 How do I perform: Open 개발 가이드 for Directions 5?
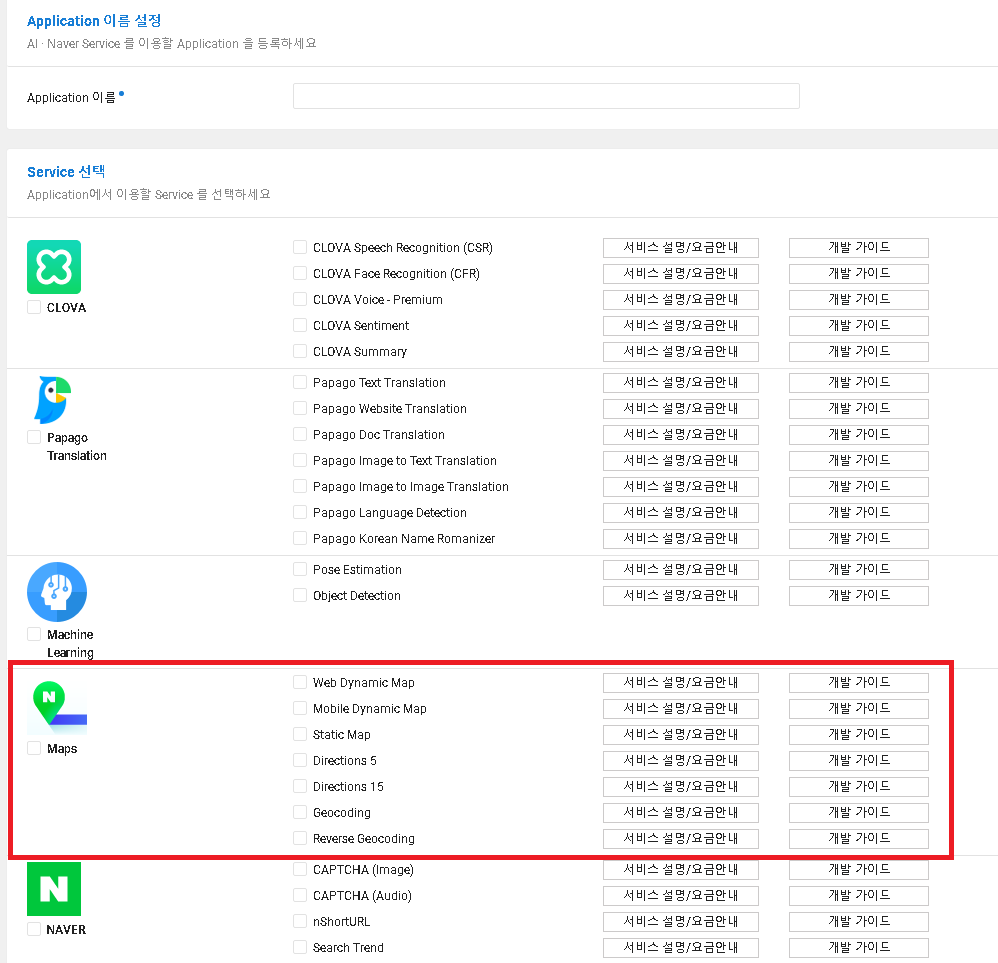(x=859, y=761)
